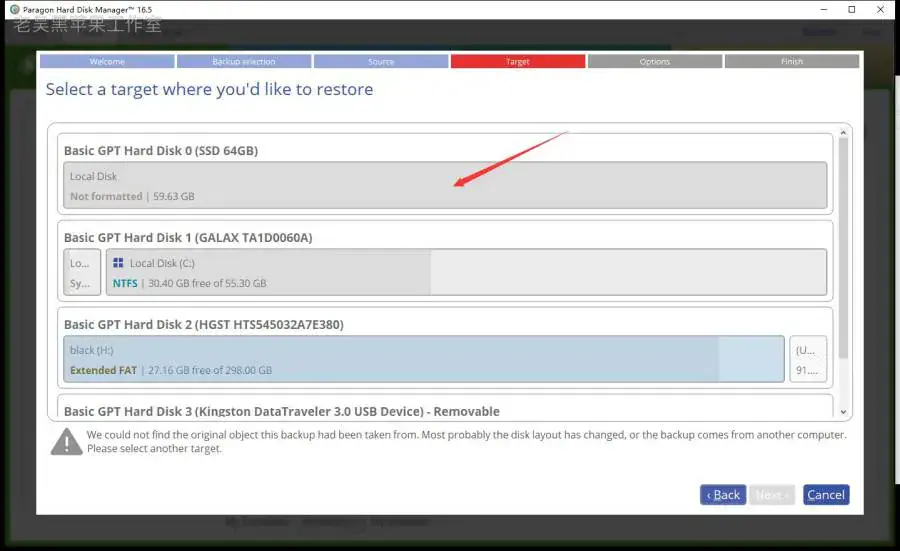Click the warning triangle icon
The image size is (900, 551).
tap(67, 442)
